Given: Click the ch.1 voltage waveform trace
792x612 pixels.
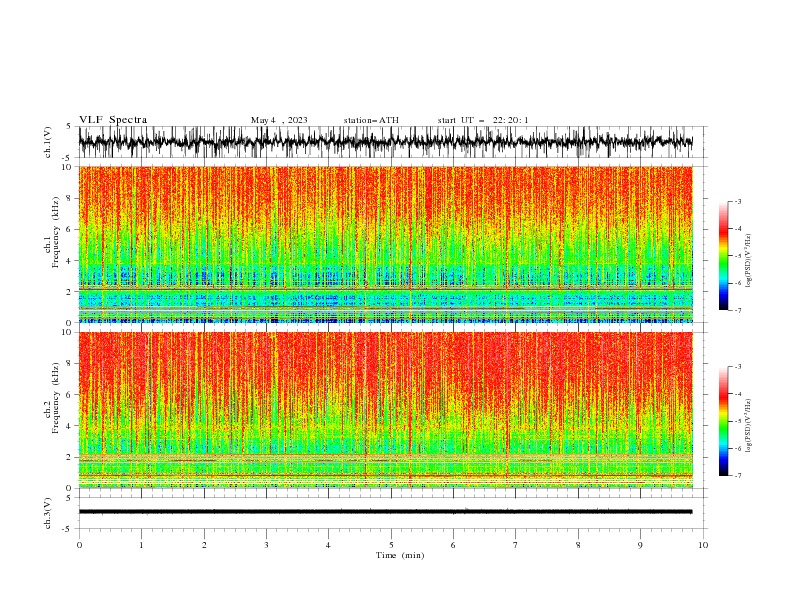Looking at the screenshot, I should (x=385, y=142).
